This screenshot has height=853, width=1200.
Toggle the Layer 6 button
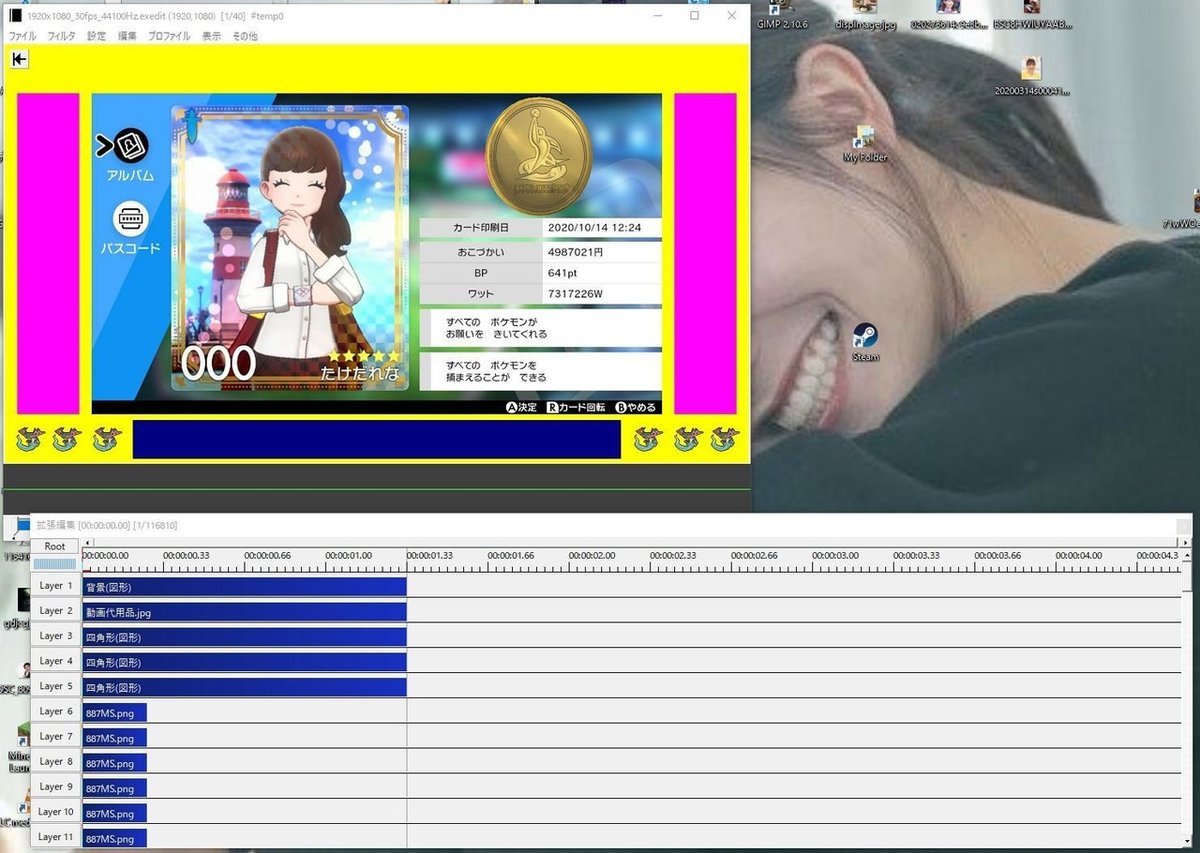[56, 711]
